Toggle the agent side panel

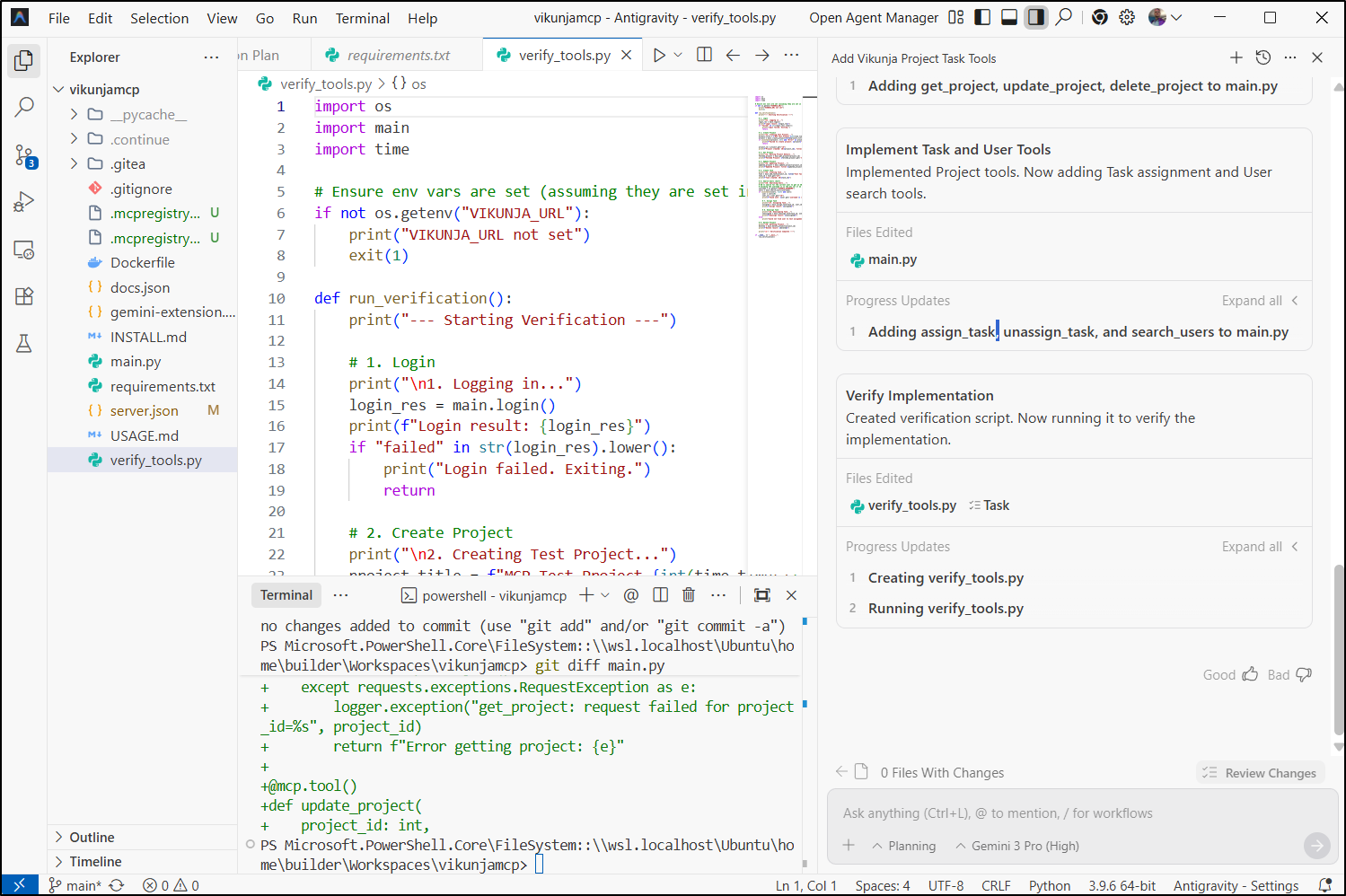(1036, 18)
